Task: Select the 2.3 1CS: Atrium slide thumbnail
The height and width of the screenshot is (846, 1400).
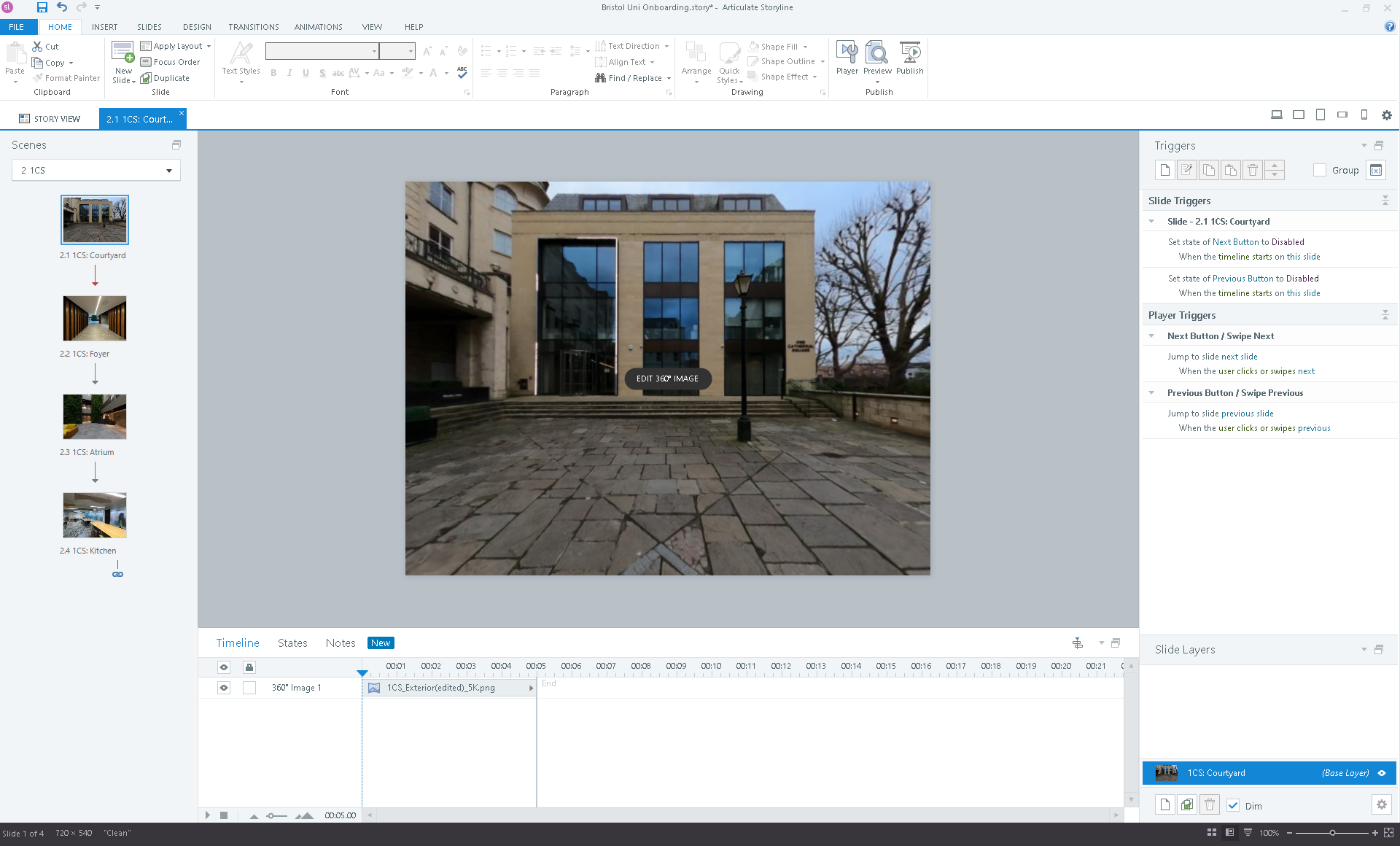Action: coord(95,416)
